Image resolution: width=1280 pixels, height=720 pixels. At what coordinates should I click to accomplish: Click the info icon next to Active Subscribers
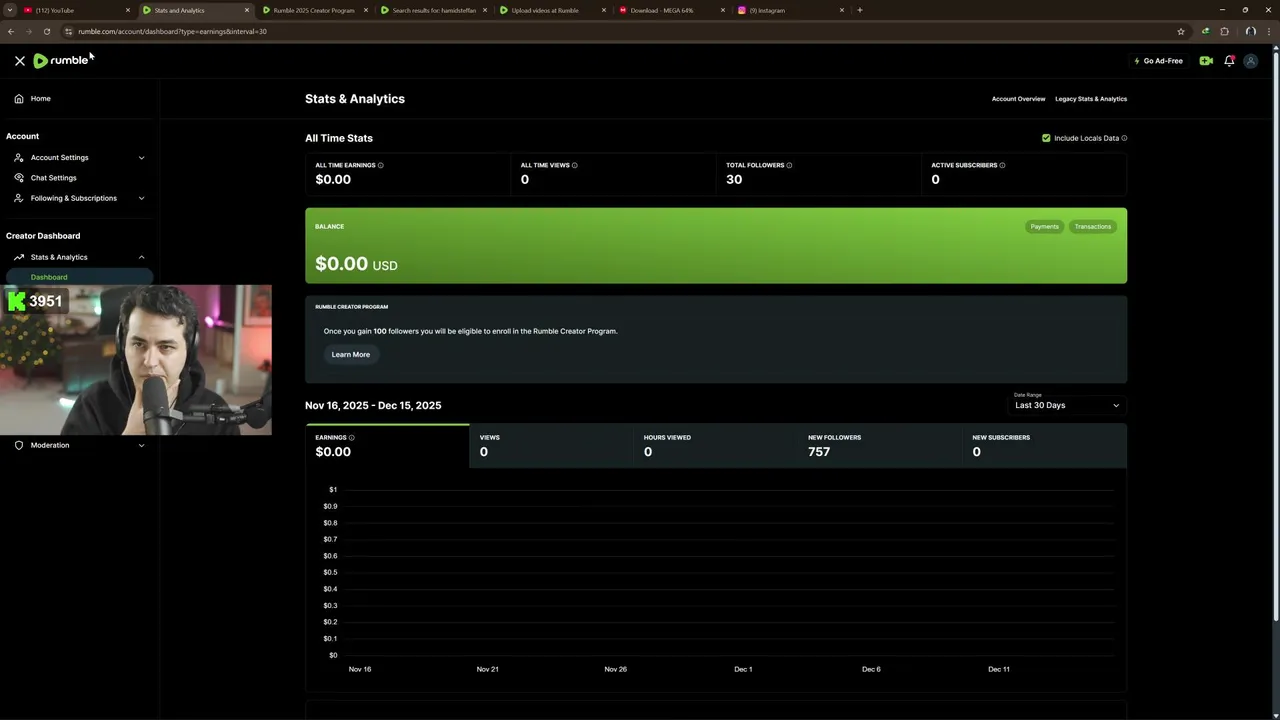[x=1002, y=165]
